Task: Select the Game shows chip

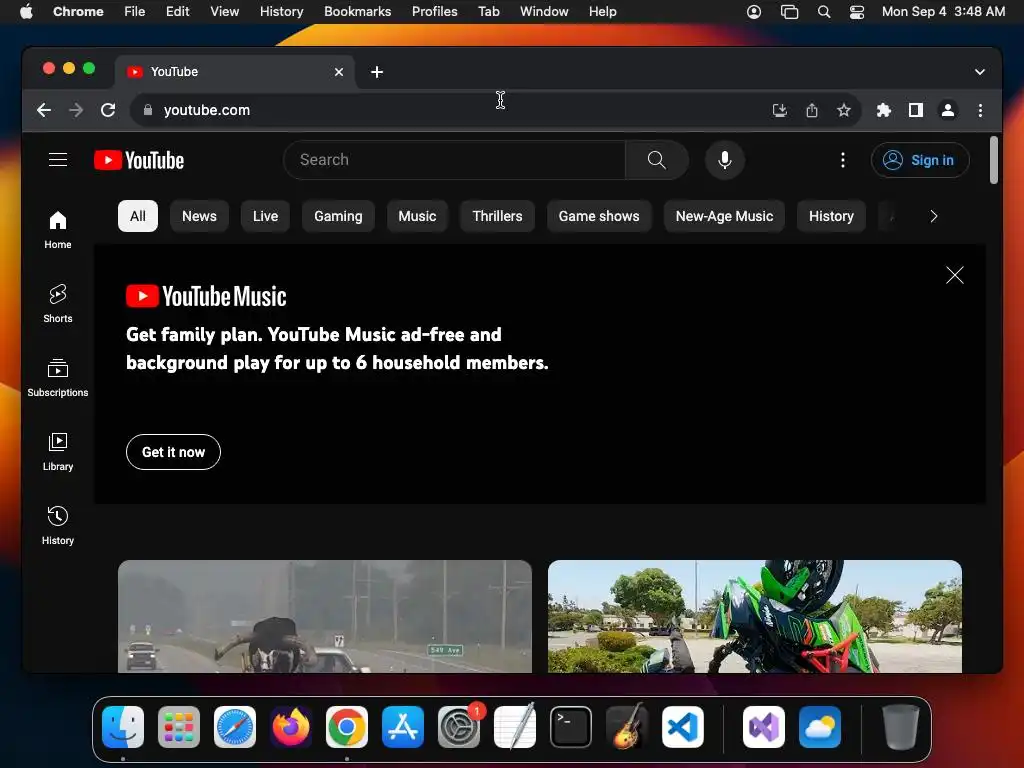Action: pos(599,216)
